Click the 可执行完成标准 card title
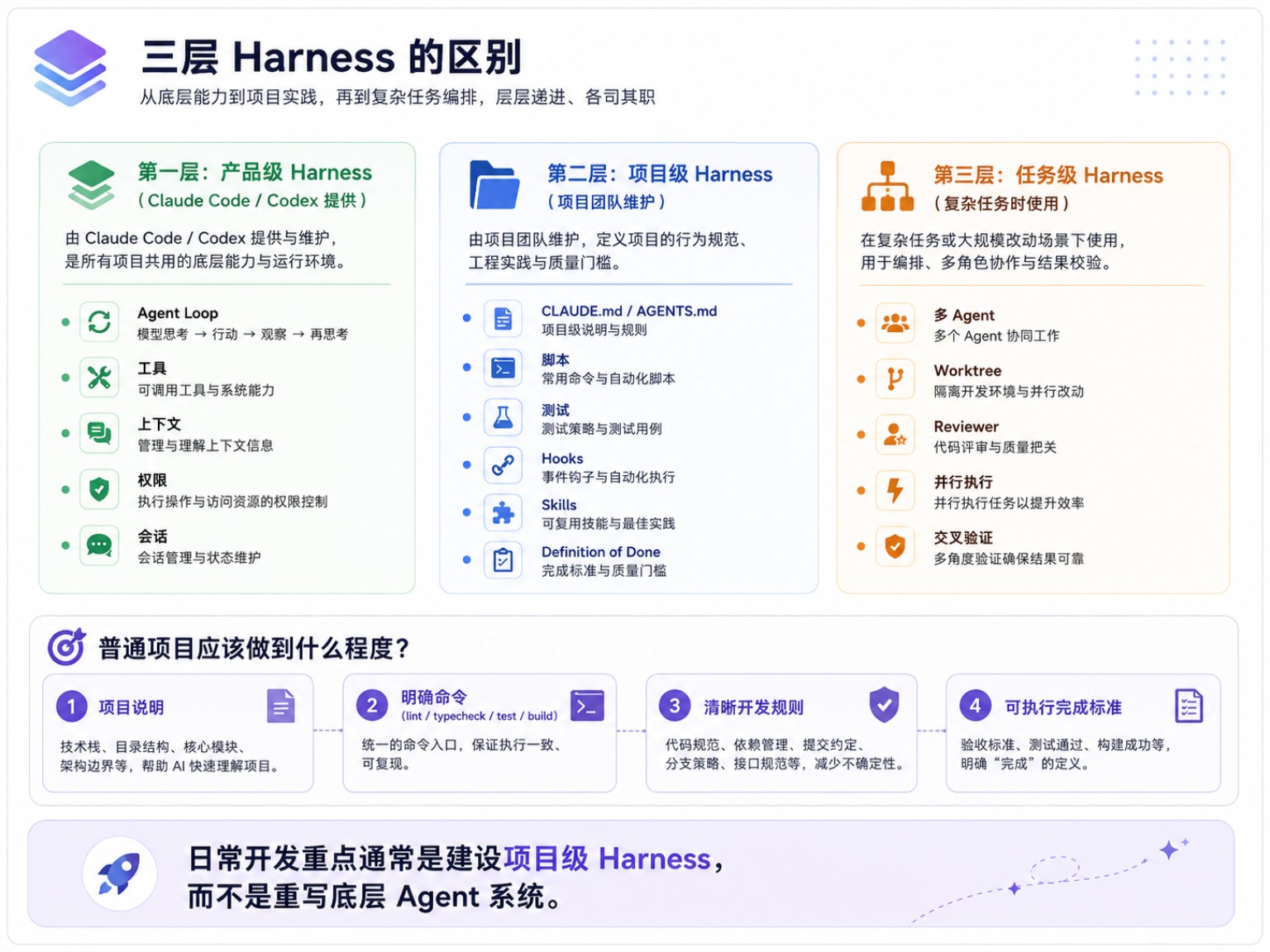 coord(1063,707)
